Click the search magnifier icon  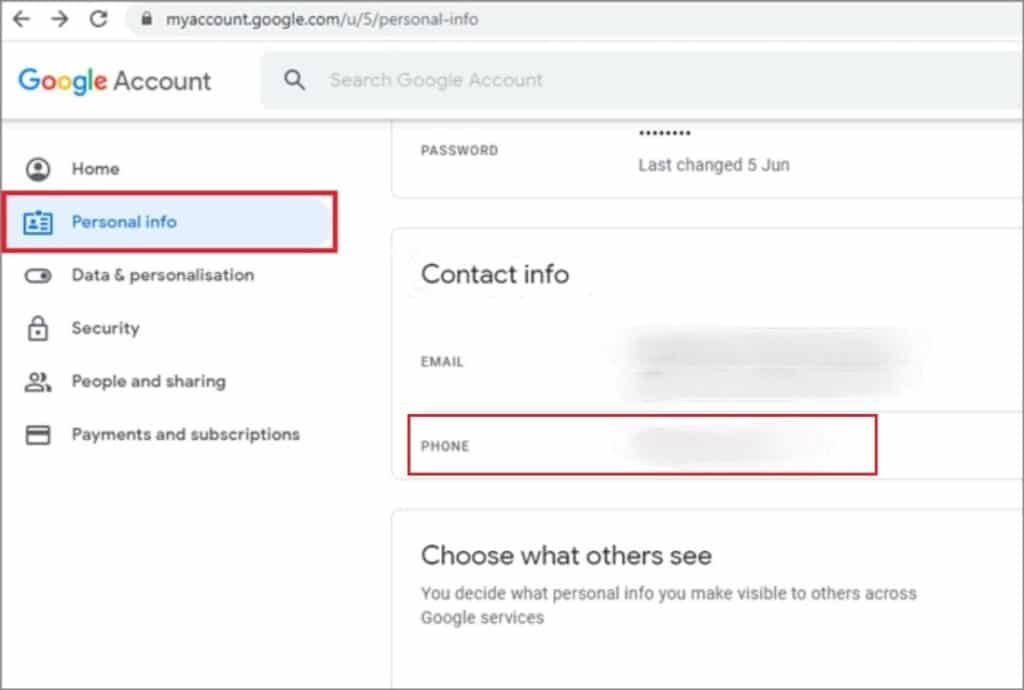pyautogui.click(x=295, y=80)
